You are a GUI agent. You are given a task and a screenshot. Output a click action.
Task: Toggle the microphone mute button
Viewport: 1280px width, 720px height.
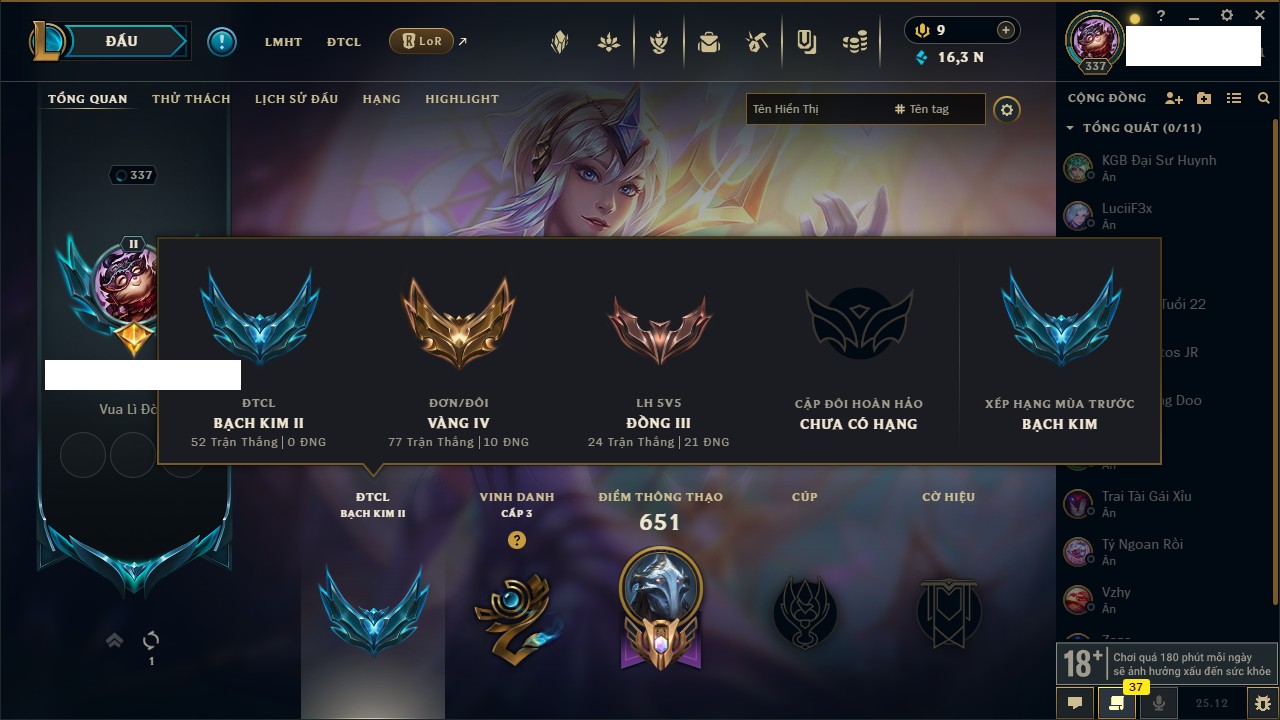click(1159, 703)
